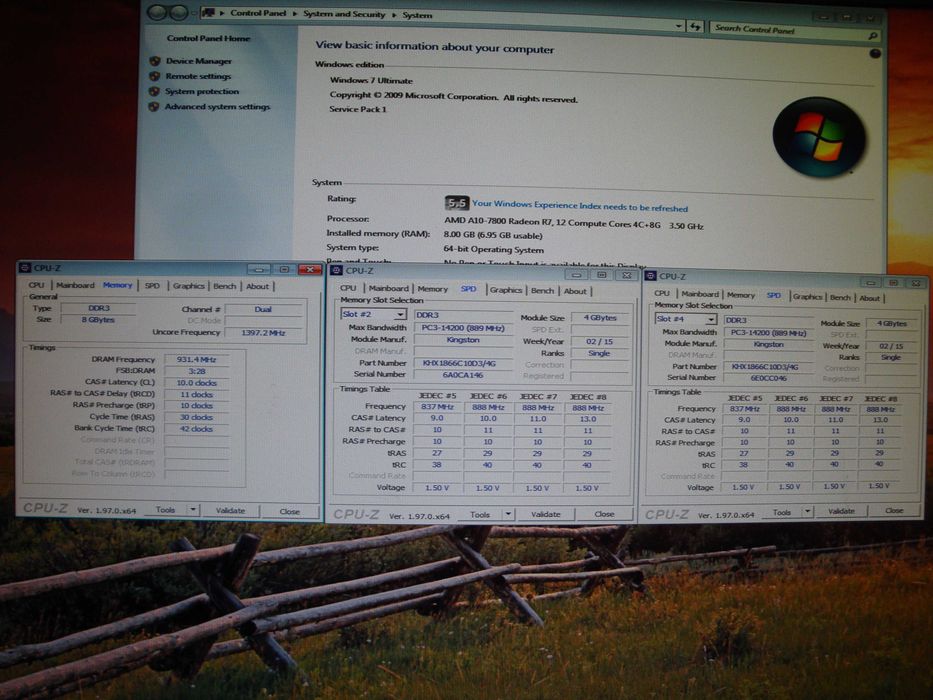
Task: Click serial number 6E0CC046 field
Action: point(768,378)
